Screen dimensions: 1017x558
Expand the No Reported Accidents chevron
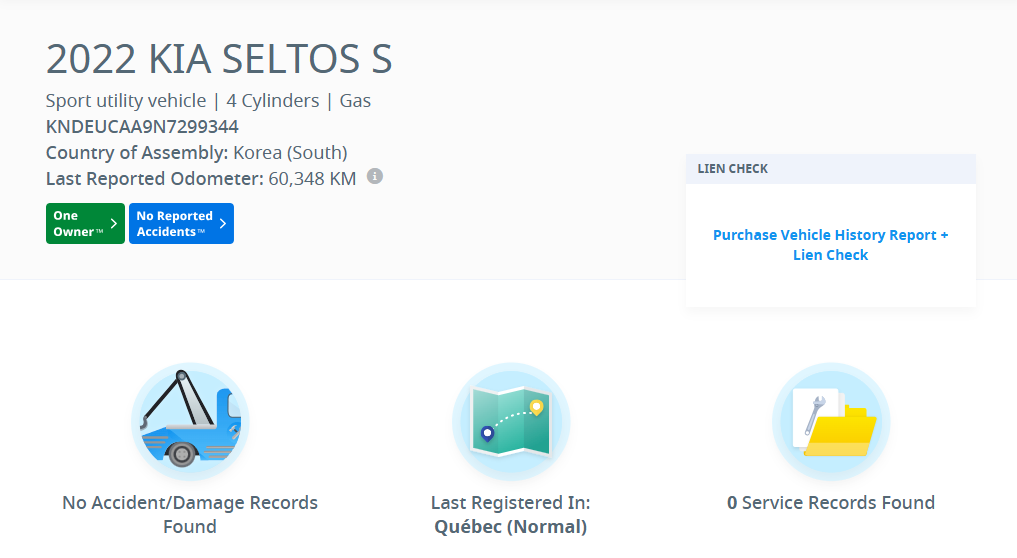click(222, 224)
